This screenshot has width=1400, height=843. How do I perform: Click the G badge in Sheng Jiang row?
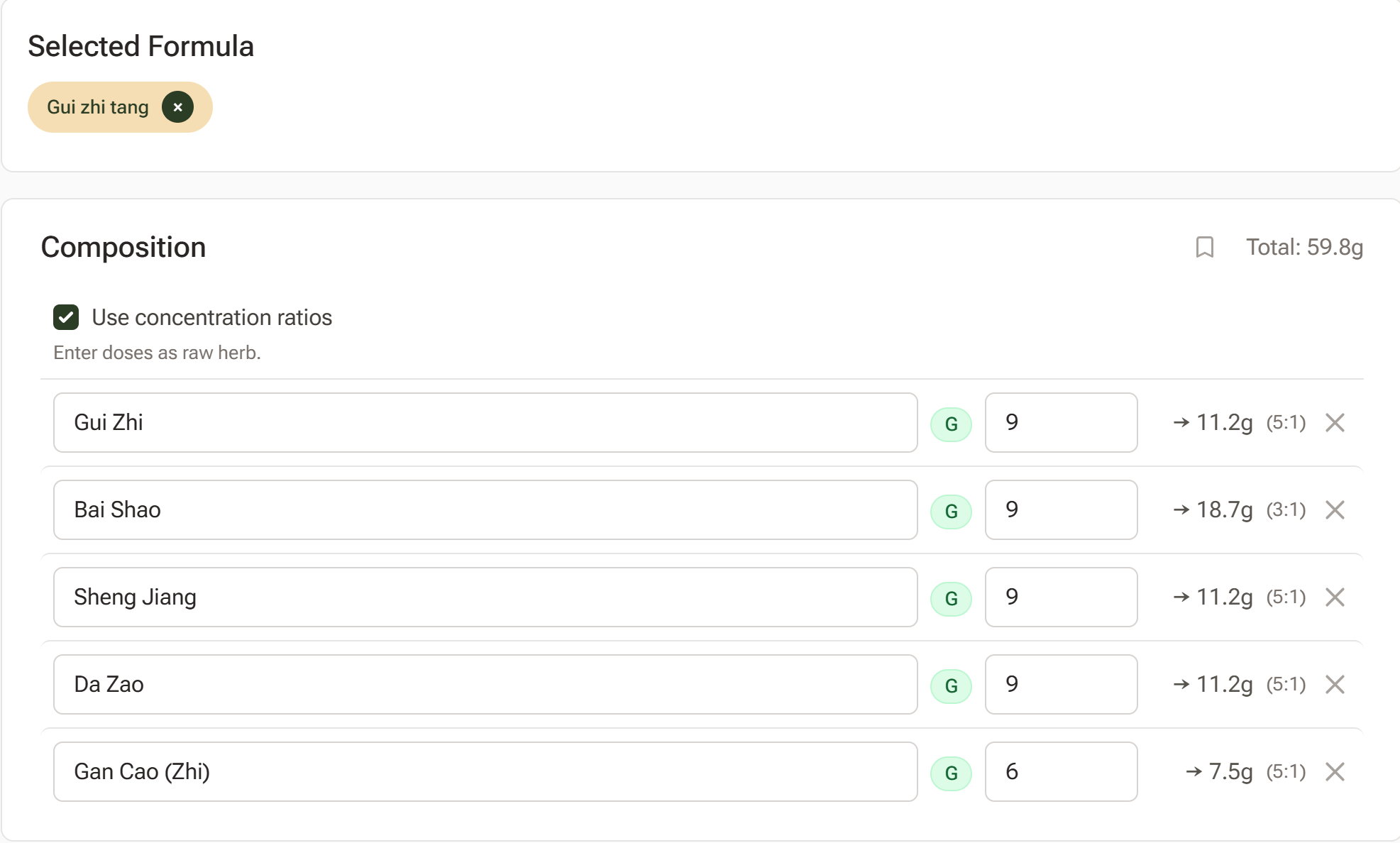click(x=951, y=599)
